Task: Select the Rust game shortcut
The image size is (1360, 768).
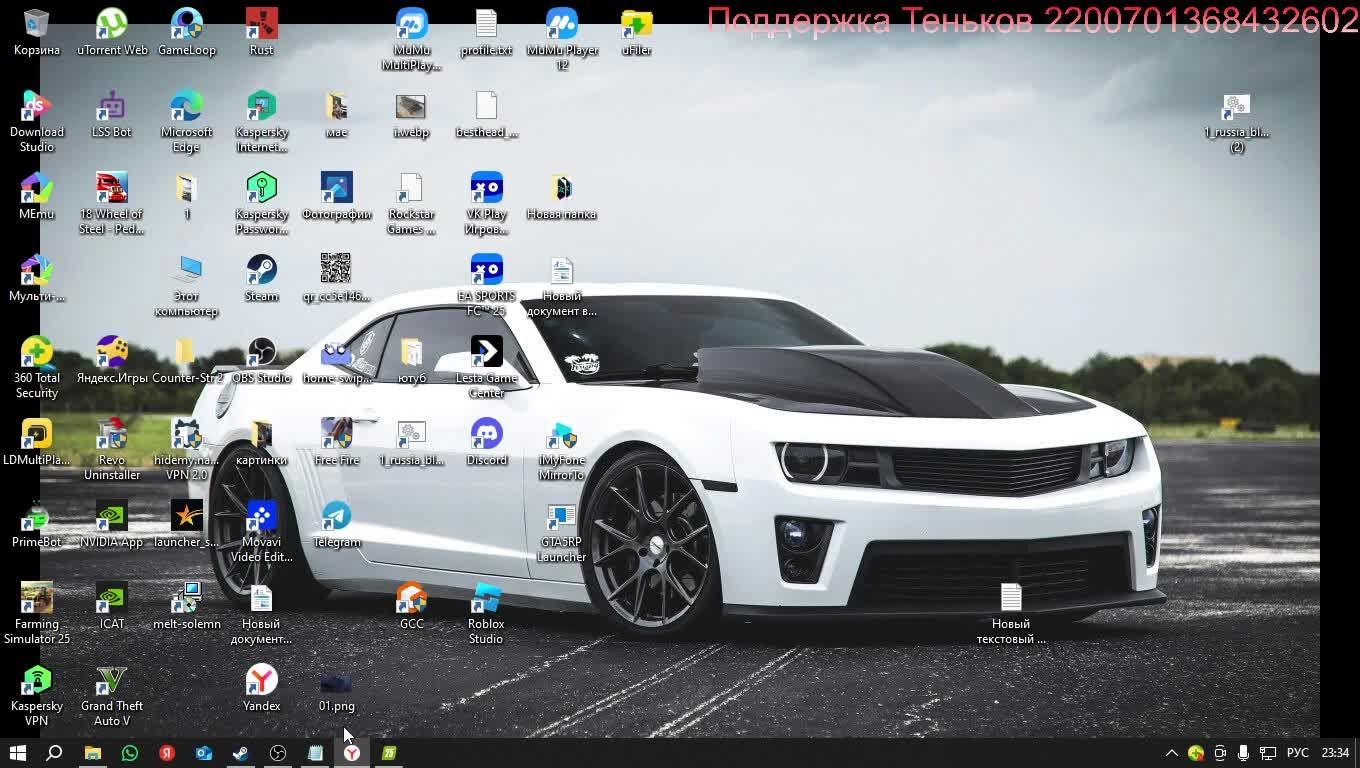Action: pos(261,32)
